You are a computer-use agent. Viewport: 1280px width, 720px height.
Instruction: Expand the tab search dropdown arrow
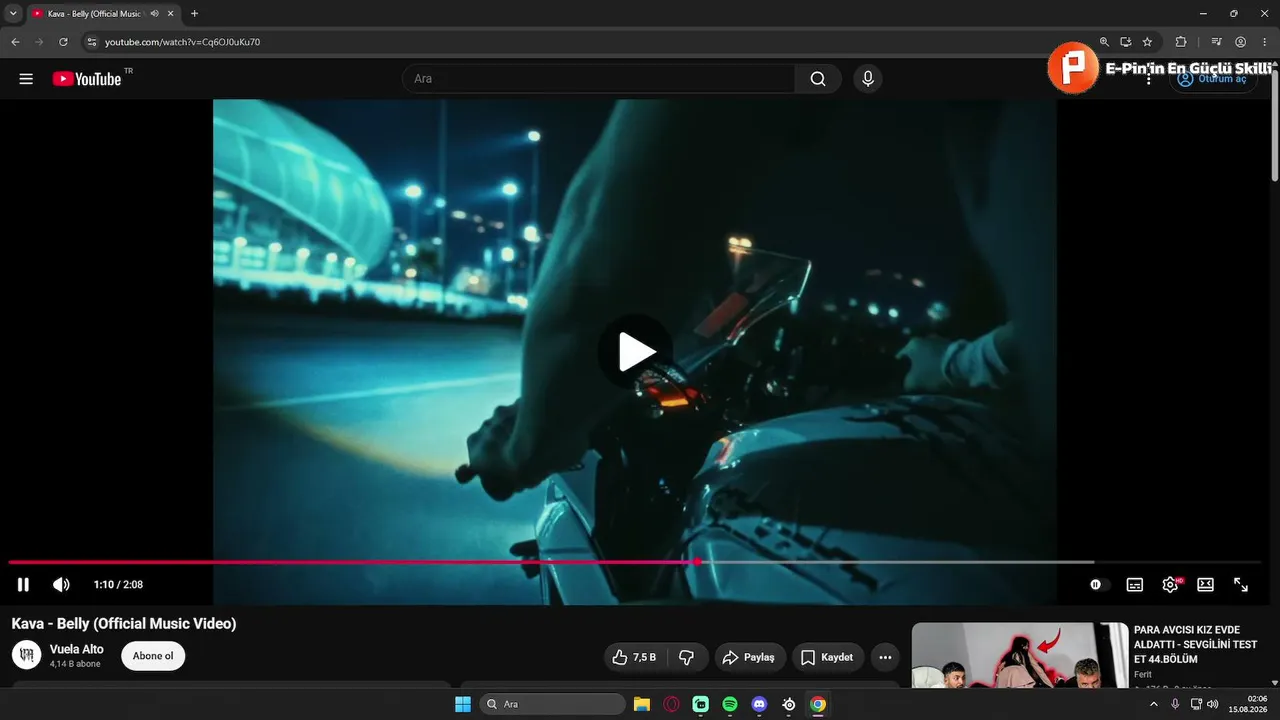[13, 13]
